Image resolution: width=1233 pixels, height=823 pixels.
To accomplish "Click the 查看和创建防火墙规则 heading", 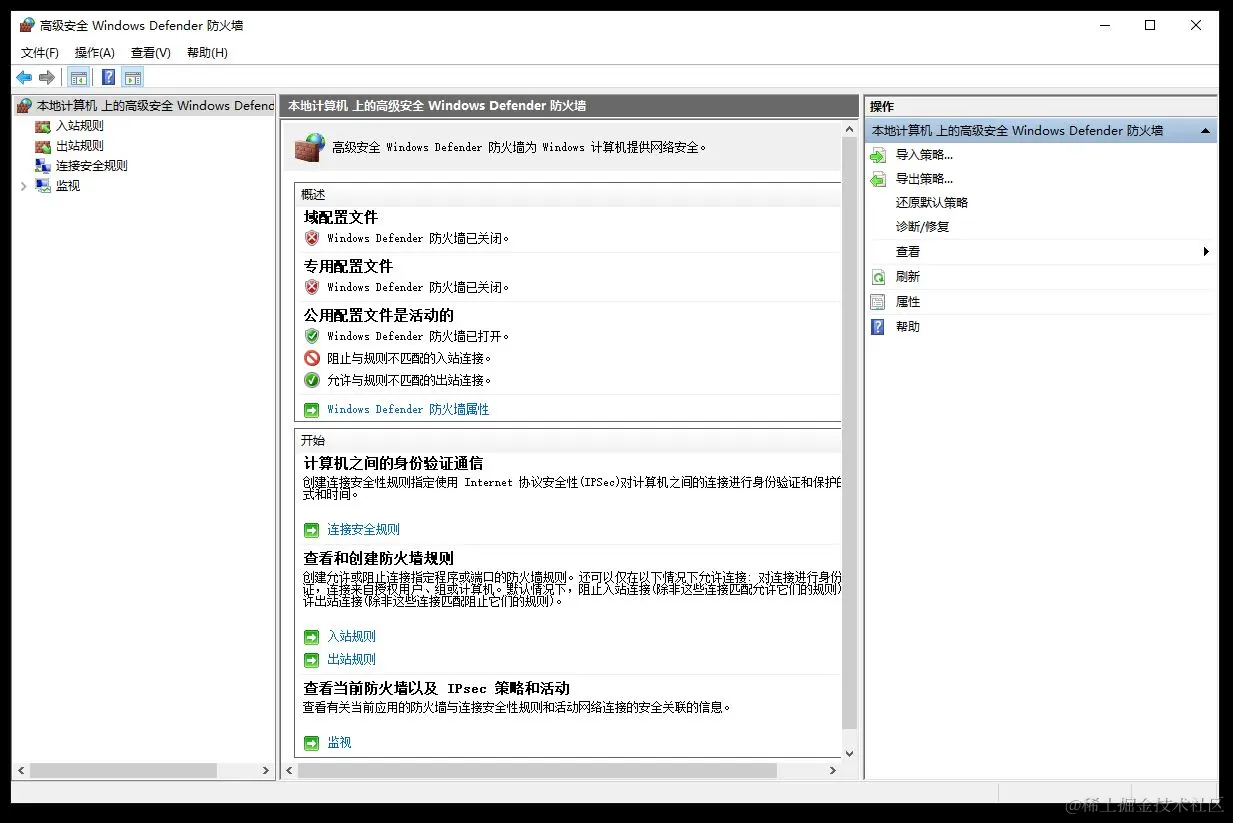I will pos(379,558).
